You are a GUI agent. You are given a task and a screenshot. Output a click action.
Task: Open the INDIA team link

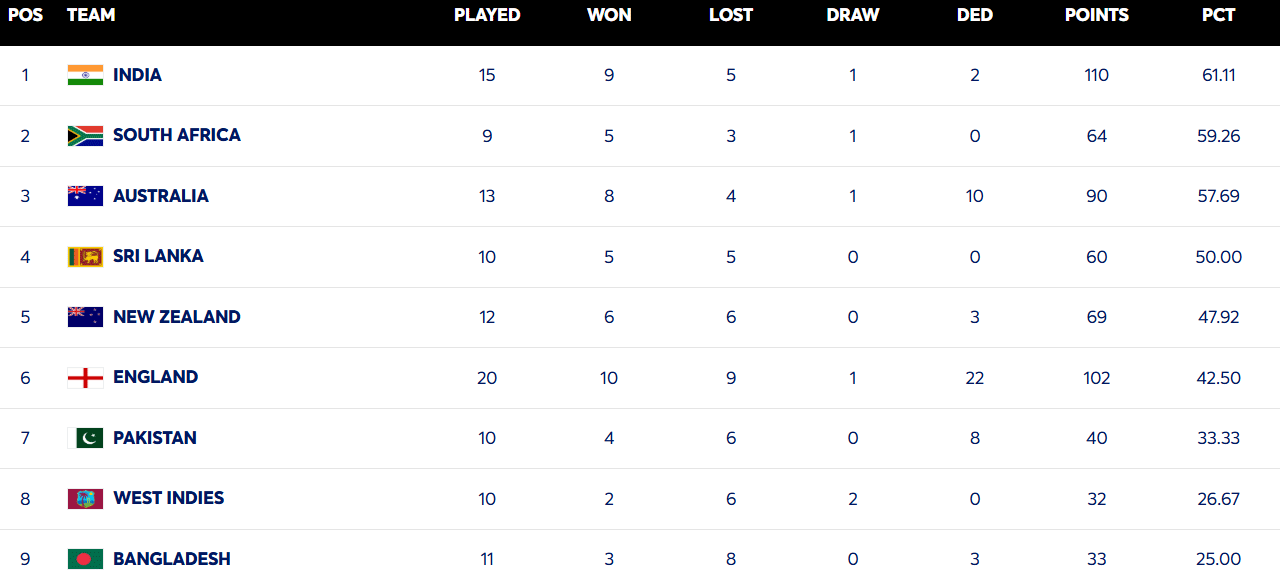coord(137,75)
